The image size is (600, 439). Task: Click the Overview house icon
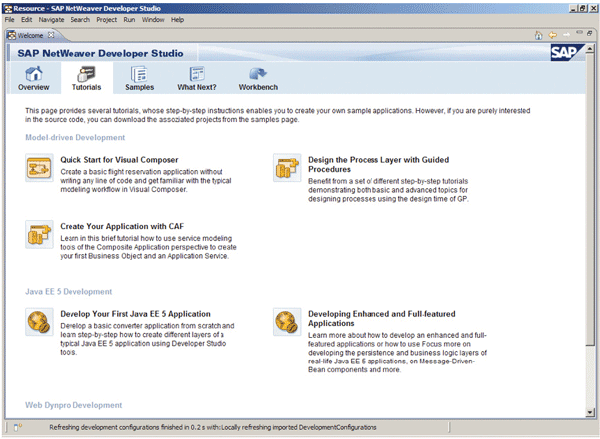point(33,73)
